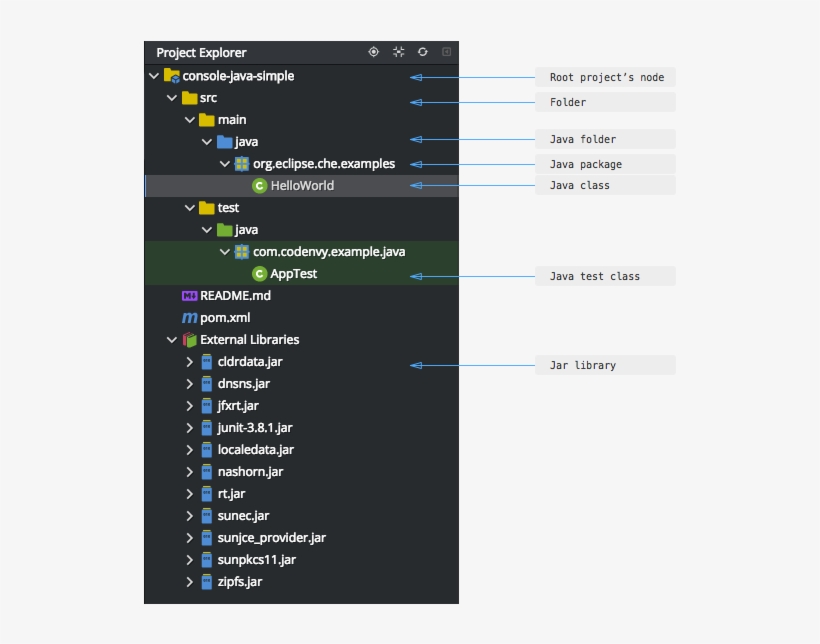The width and height of the screenshot is (820, 644).
Task: Collapse the src folder chevron
Action: tap(171, 98)
